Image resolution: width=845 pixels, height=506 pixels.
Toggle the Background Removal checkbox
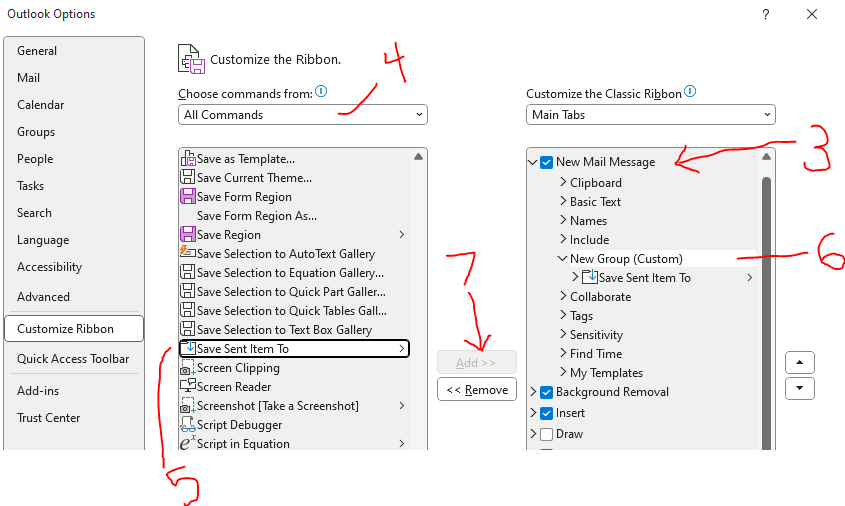[x=546, y=392]
